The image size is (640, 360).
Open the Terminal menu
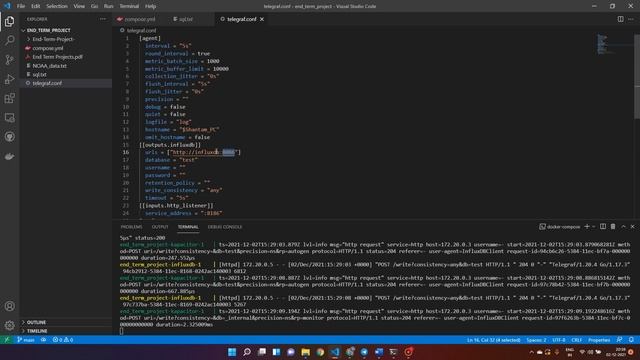click(x=129, y=6)
